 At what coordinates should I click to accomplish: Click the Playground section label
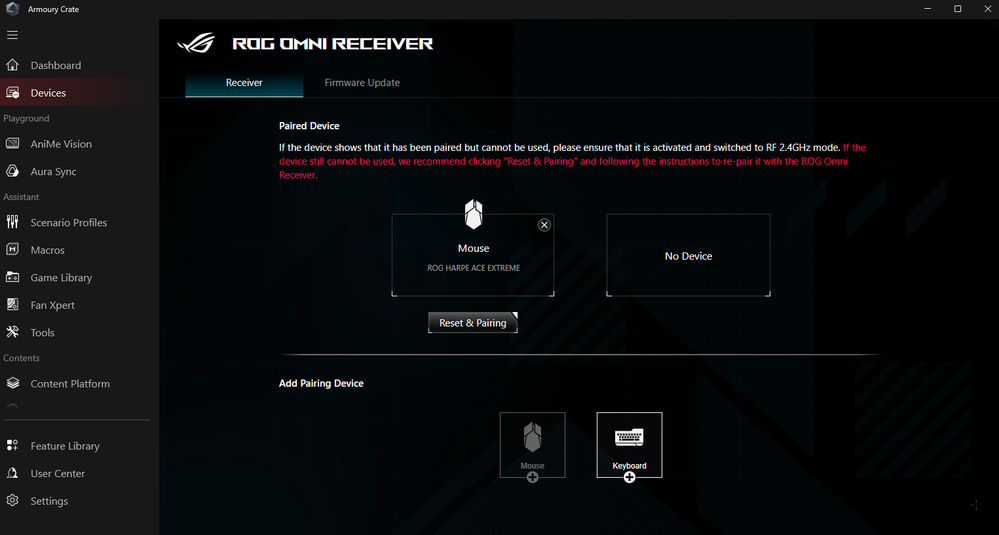tap(26, 118)
